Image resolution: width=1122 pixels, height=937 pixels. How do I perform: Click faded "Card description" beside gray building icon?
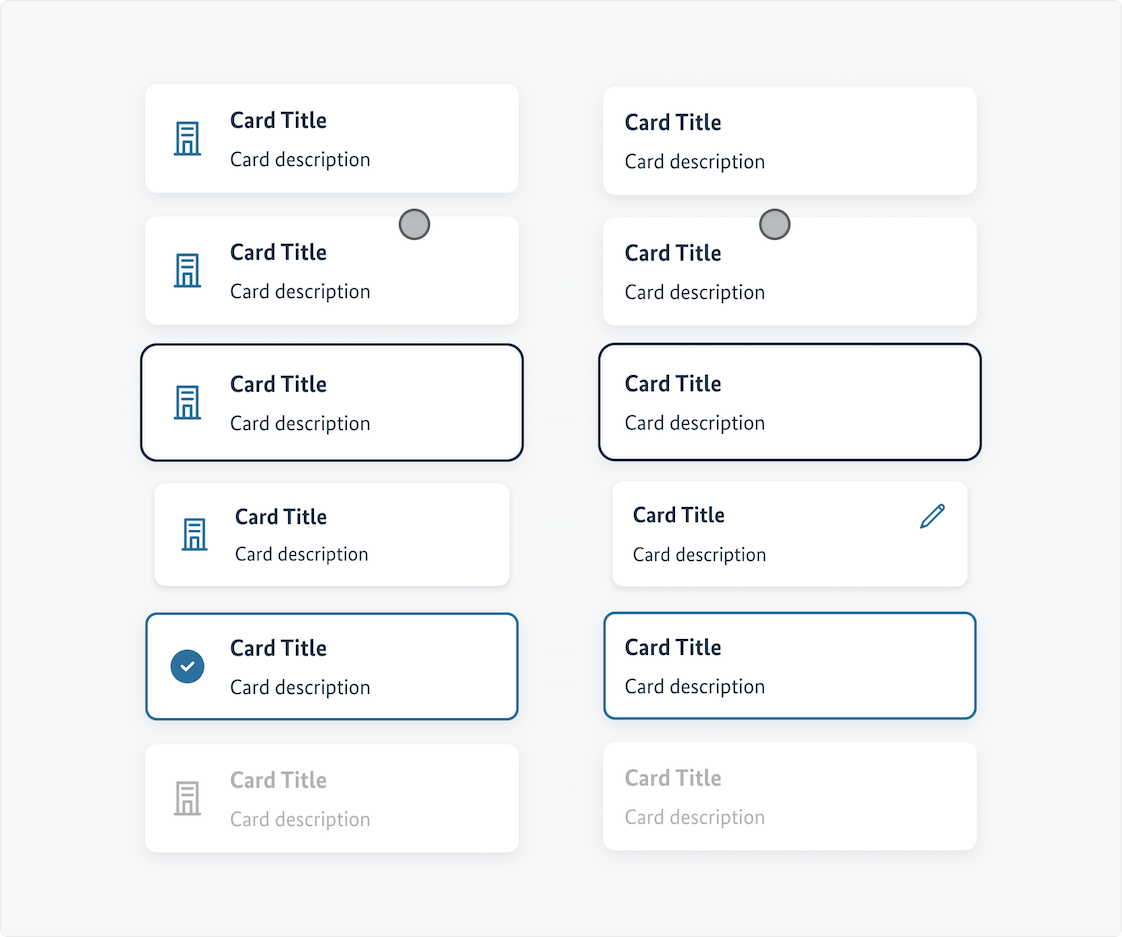tap(300, 819)
